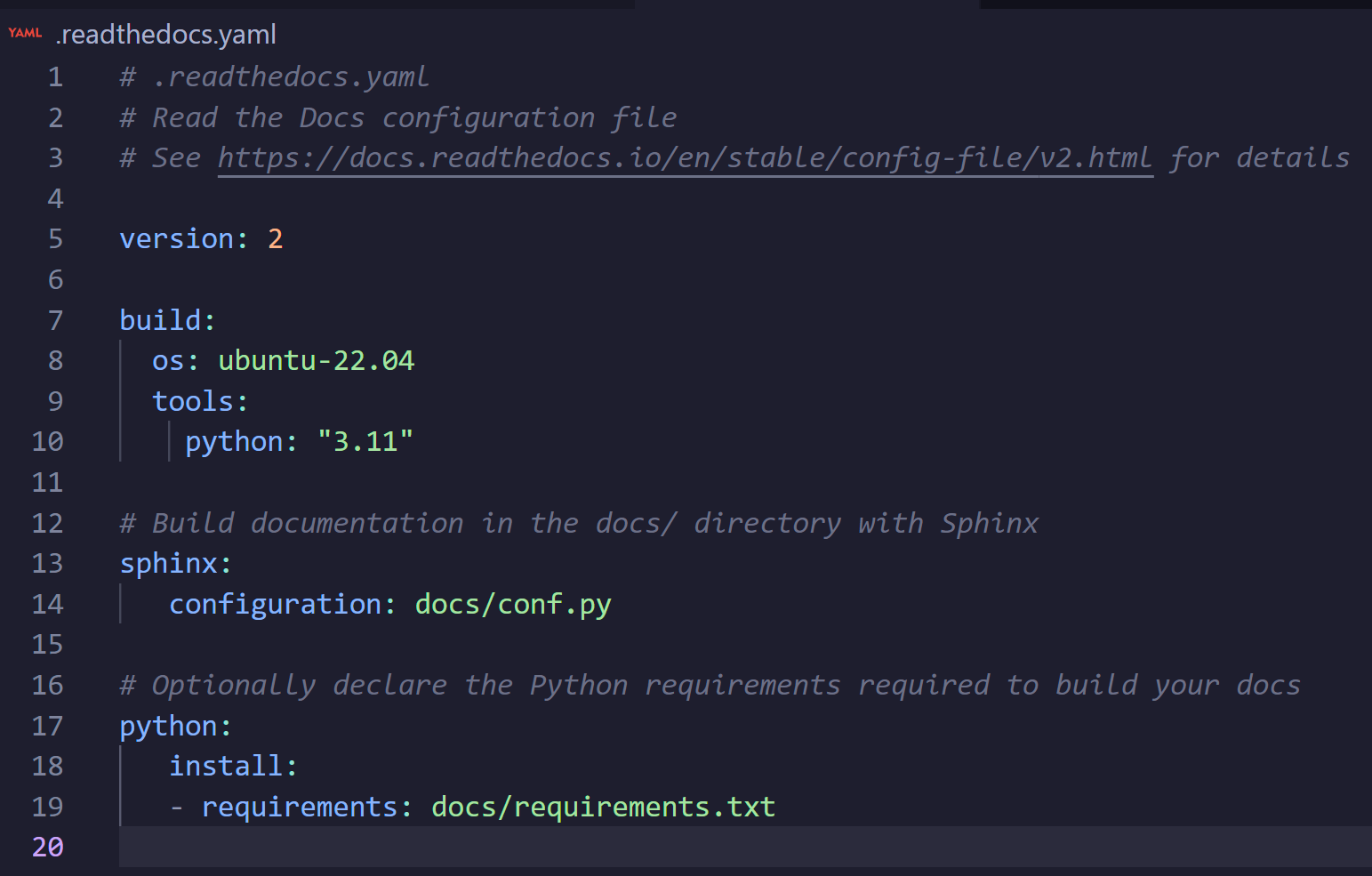This screenshot has height=876, width=1372.
Task: Click the 'os' key
Action: [x=168, y=360]
